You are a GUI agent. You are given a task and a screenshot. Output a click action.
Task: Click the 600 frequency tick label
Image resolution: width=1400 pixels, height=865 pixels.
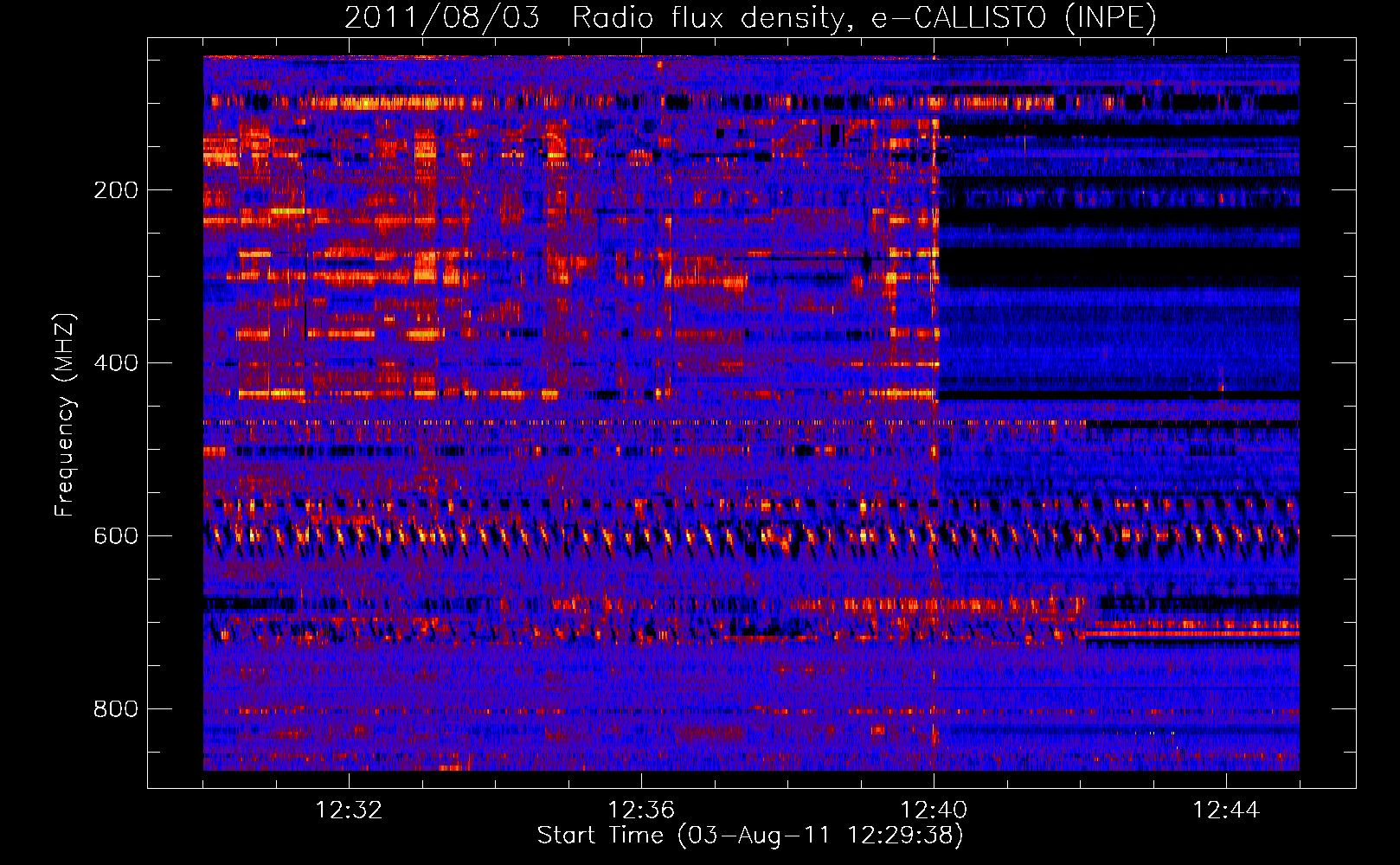[116, 536]
